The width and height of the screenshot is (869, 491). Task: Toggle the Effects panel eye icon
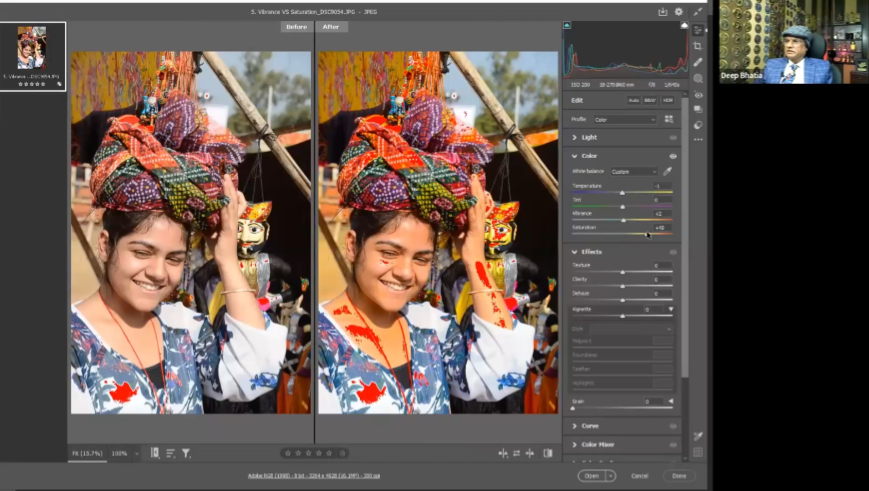coord(673,252)
